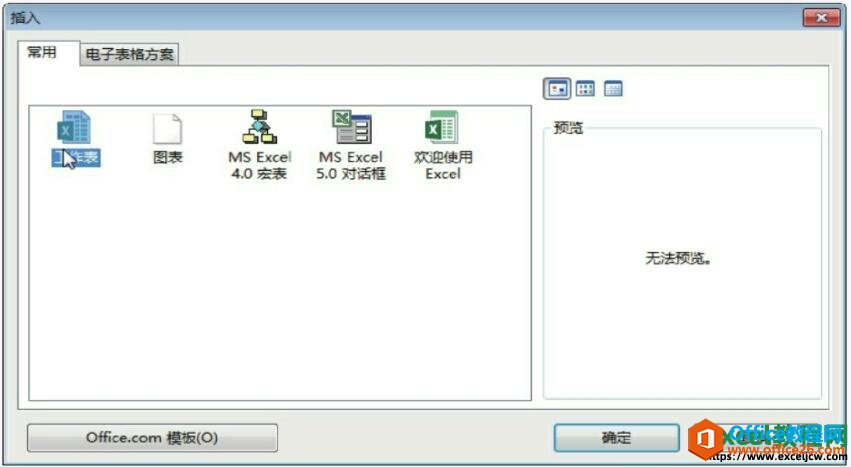851x467 pixels.
Task: Select MS Excel 4.0 宏表 template
Action: click(259, 146)
